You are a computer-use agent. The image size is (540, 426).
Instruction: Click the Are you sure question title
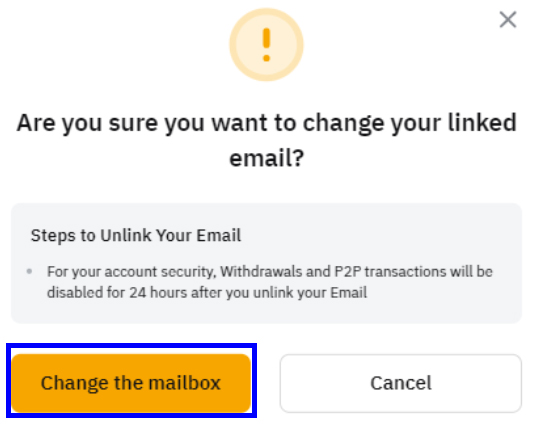(x=266, y=140)
